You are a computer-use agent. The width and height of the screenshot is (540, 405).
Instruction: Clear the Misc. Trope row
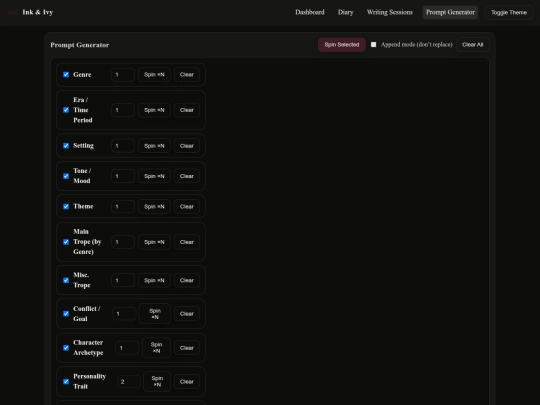[x=187, y=280]
